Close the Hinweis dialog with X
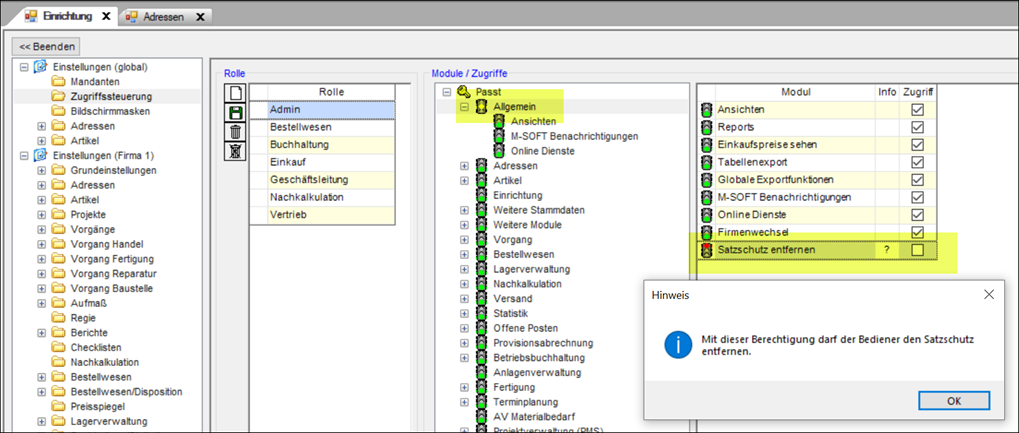Screen dimensions: 1019x433 coord(988,295)
